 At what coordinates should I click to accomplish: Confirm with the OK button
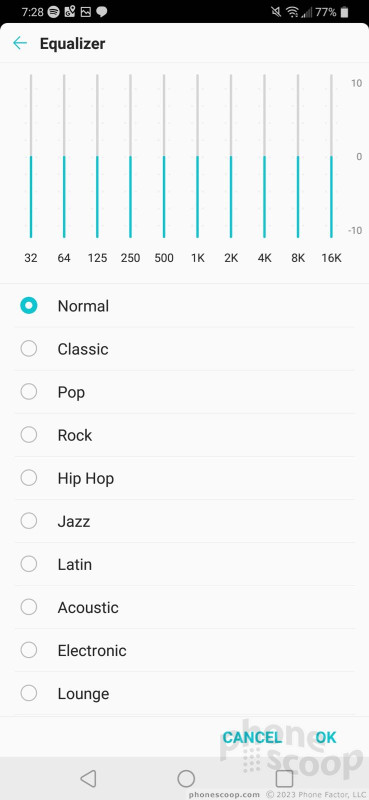click(x=326, y=737)
